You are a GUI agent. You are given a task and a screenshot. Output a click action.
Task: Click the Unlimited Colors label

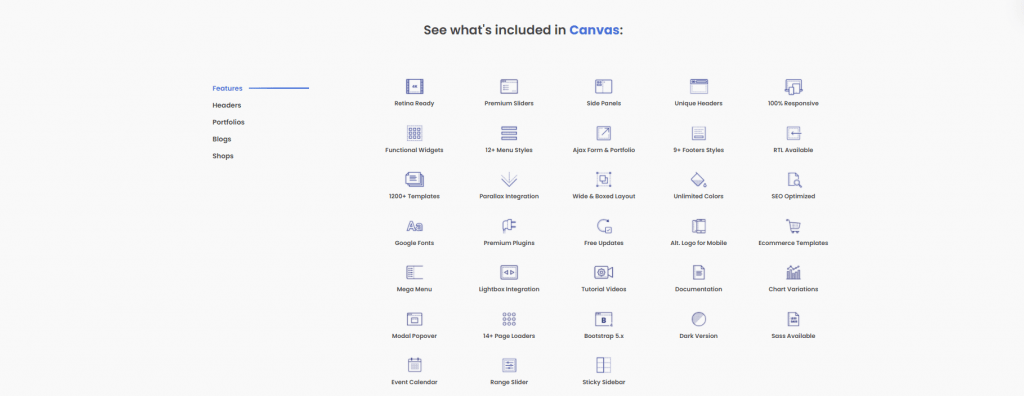(x=699, y=197)
